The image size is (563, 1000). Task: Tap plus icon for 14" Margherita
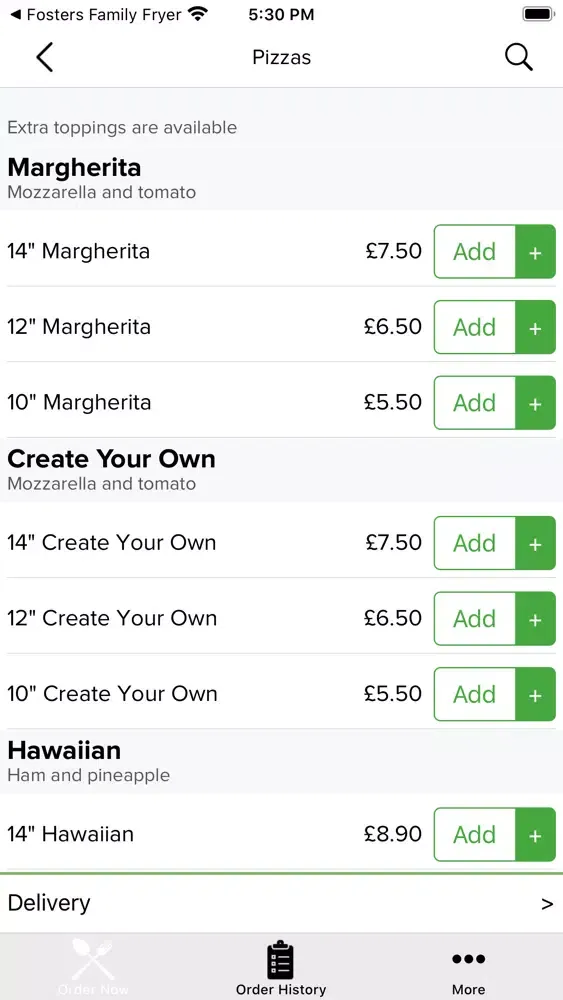535,252
